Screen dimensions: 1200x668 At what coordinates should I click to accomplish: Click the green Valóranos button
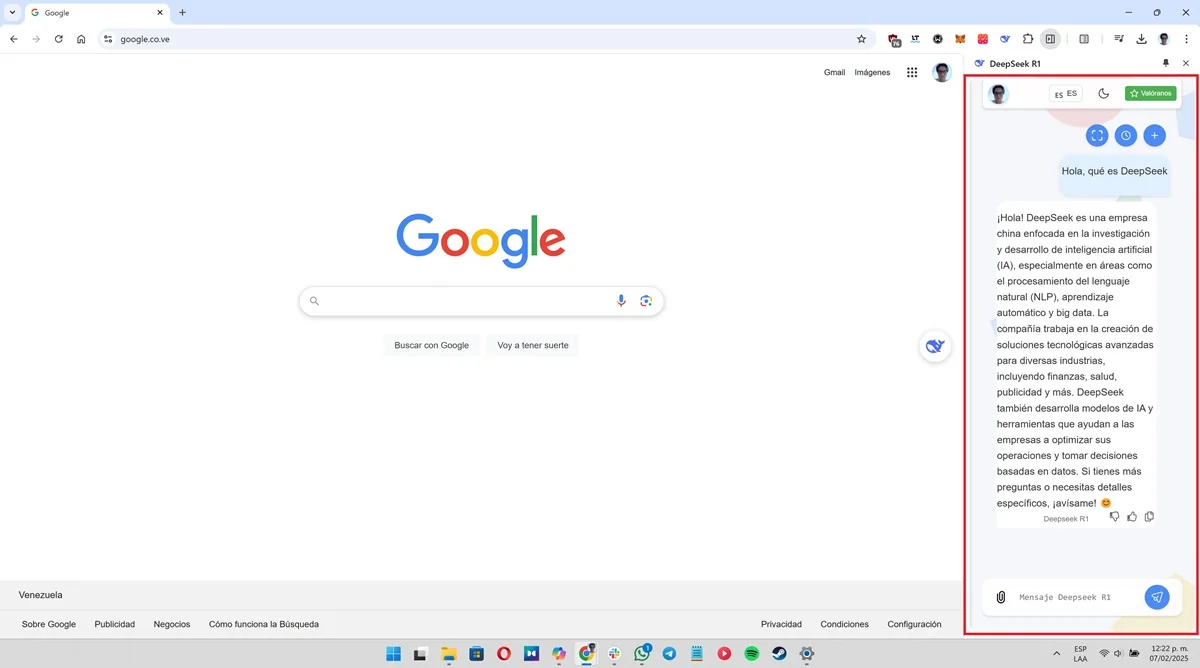coord(1151,94)
